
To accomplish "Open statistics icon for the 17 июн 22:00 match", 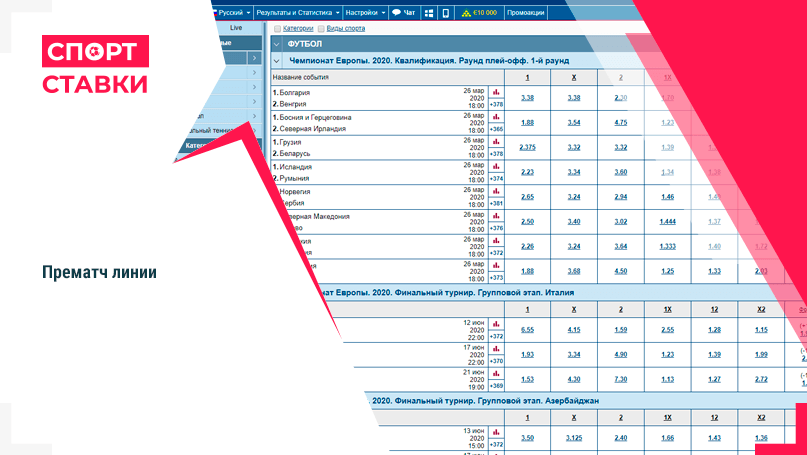I will tap(497, 349).
